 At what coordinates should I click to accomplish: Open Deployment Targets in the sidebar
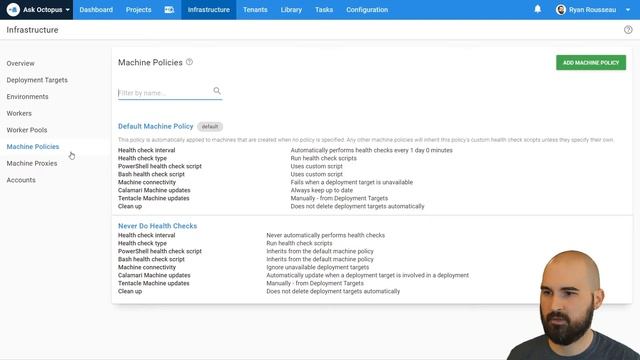pyautogui.click(x=37, y=80)
